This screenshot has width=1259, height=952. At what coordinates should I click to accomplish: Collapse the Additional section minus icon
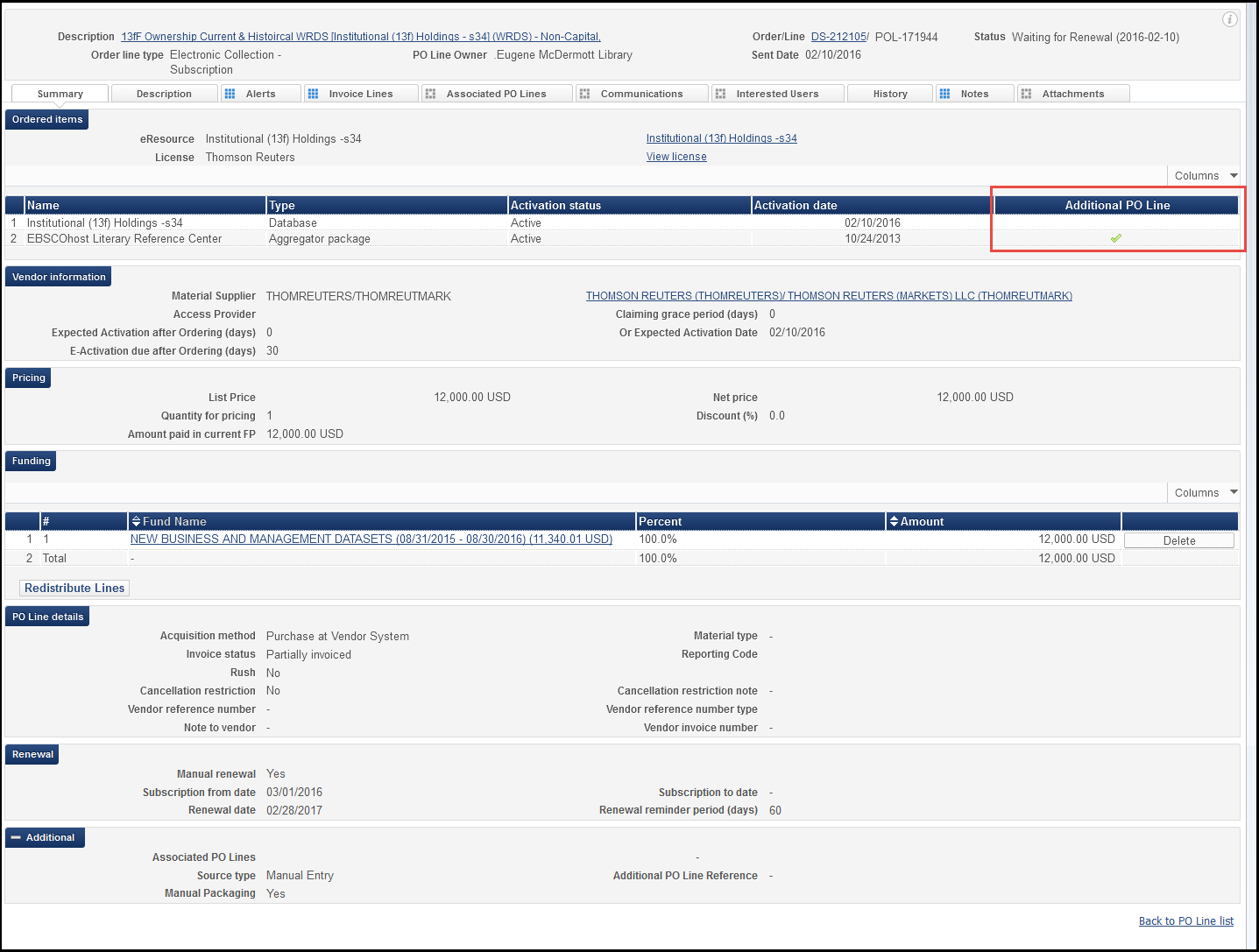click(16, 838)
